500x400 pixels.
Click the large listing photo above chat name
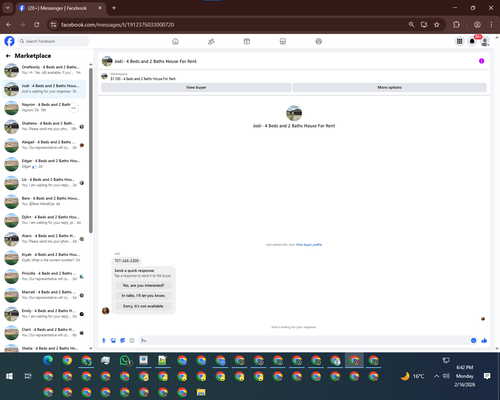[x=294, y=113]
